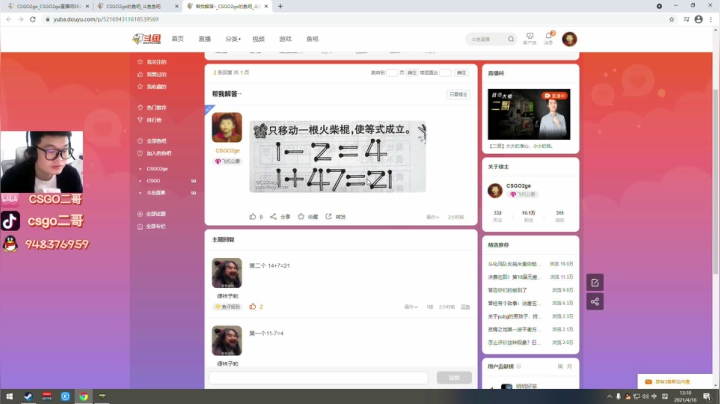Click the Douyu logo in header
This screenshot has height=404, width=720.
tap(146, 39)
